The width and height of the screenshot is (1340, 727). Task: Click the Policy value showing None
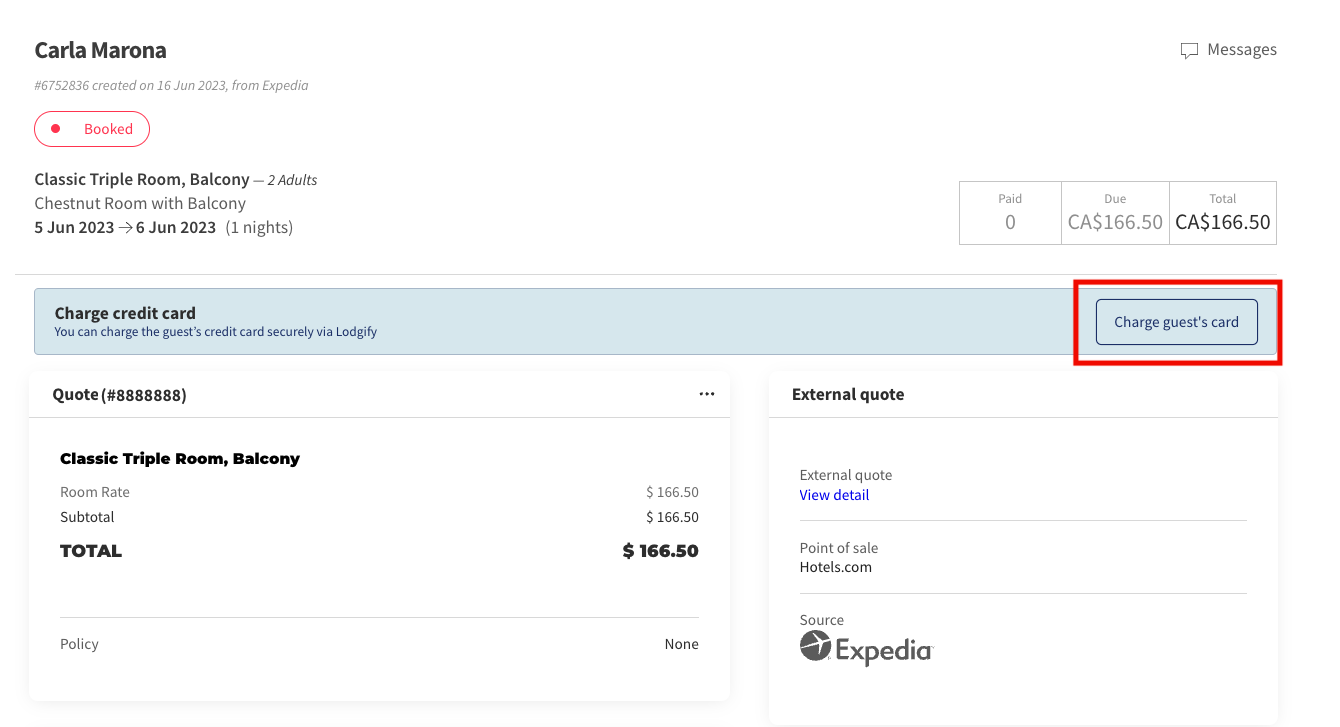(x=682, y=643)
